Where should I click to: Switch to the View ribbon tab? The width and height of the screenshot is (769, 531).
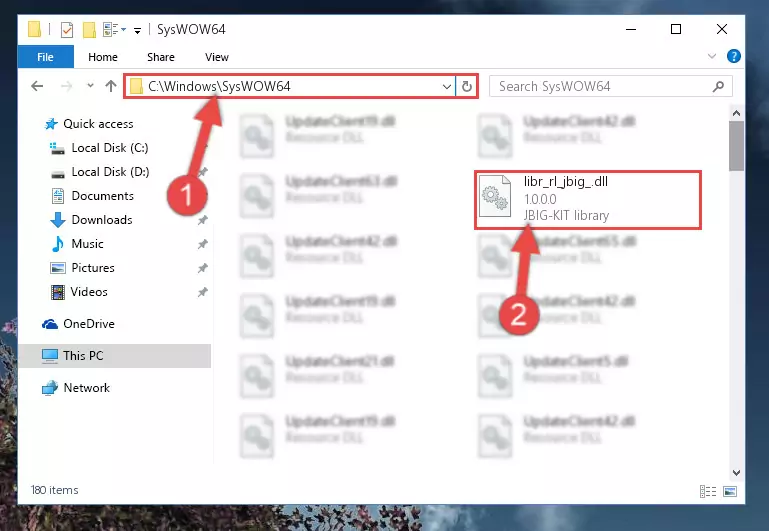click(217, 57)
